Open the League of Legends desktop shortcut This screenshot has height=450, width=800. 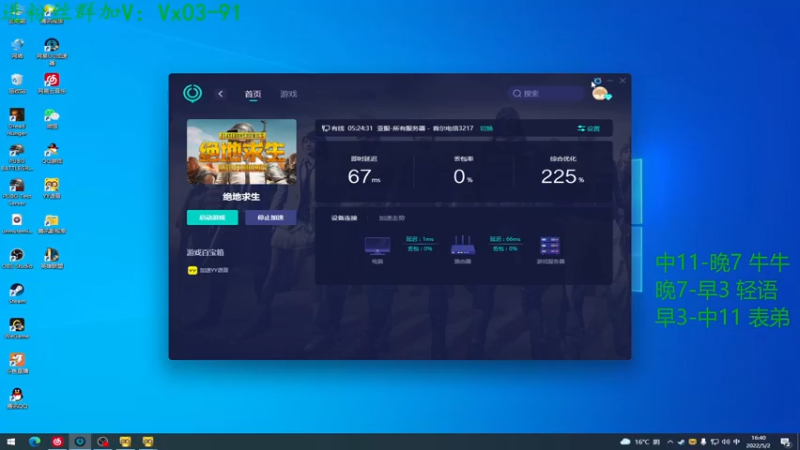52,259
